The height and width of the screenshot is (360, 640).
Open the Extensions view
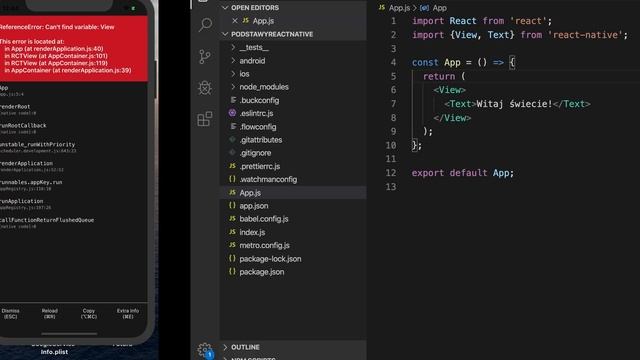(x=205, y=119)
